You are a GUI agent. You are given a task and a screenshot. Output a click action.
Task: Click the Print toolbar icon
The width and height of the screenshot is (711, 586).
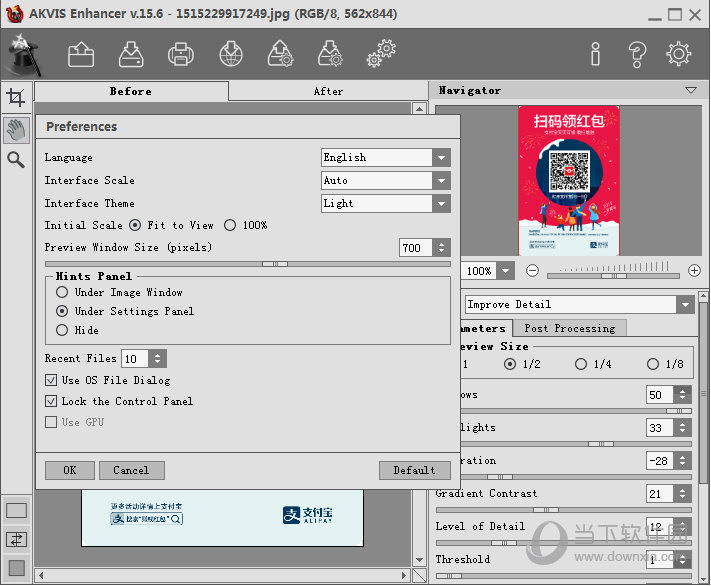point(181,54)
